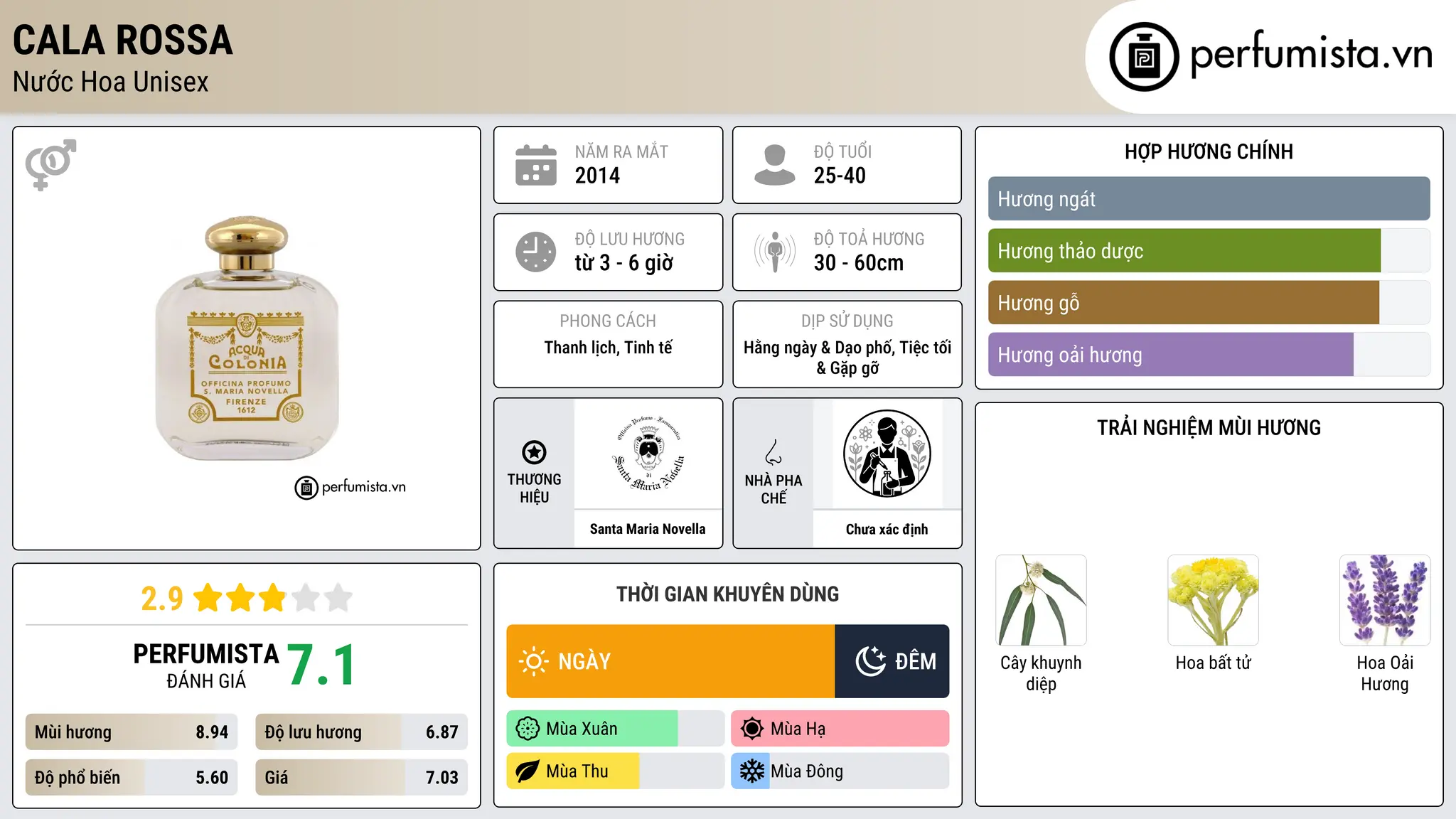Click the launch year 2014
Viewport: 1456px width, 819px height.
[597, 176]
